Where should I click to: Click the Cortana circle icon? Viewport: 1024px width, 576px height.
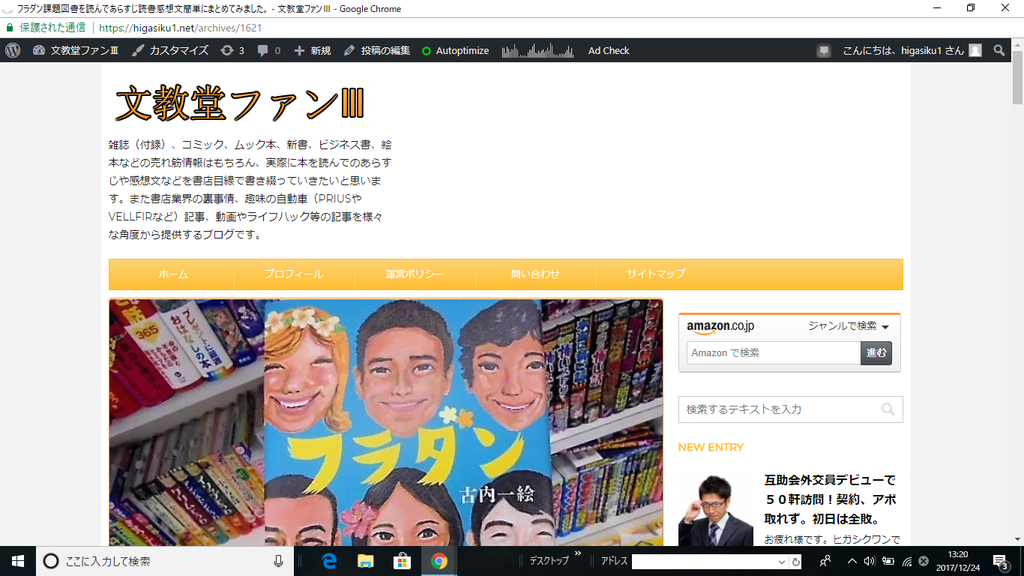click(x=50, y=561)
